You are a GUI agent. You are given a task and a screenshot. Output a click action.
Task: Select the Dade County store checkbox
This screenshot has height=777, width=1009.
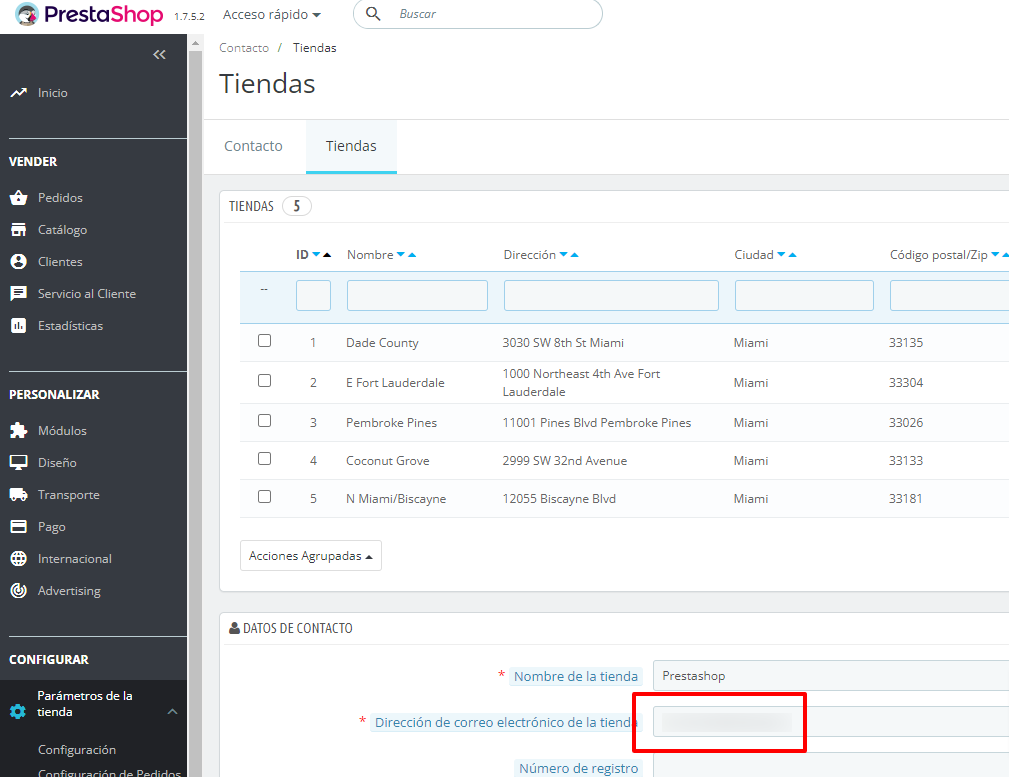click(x=264, y=341)
